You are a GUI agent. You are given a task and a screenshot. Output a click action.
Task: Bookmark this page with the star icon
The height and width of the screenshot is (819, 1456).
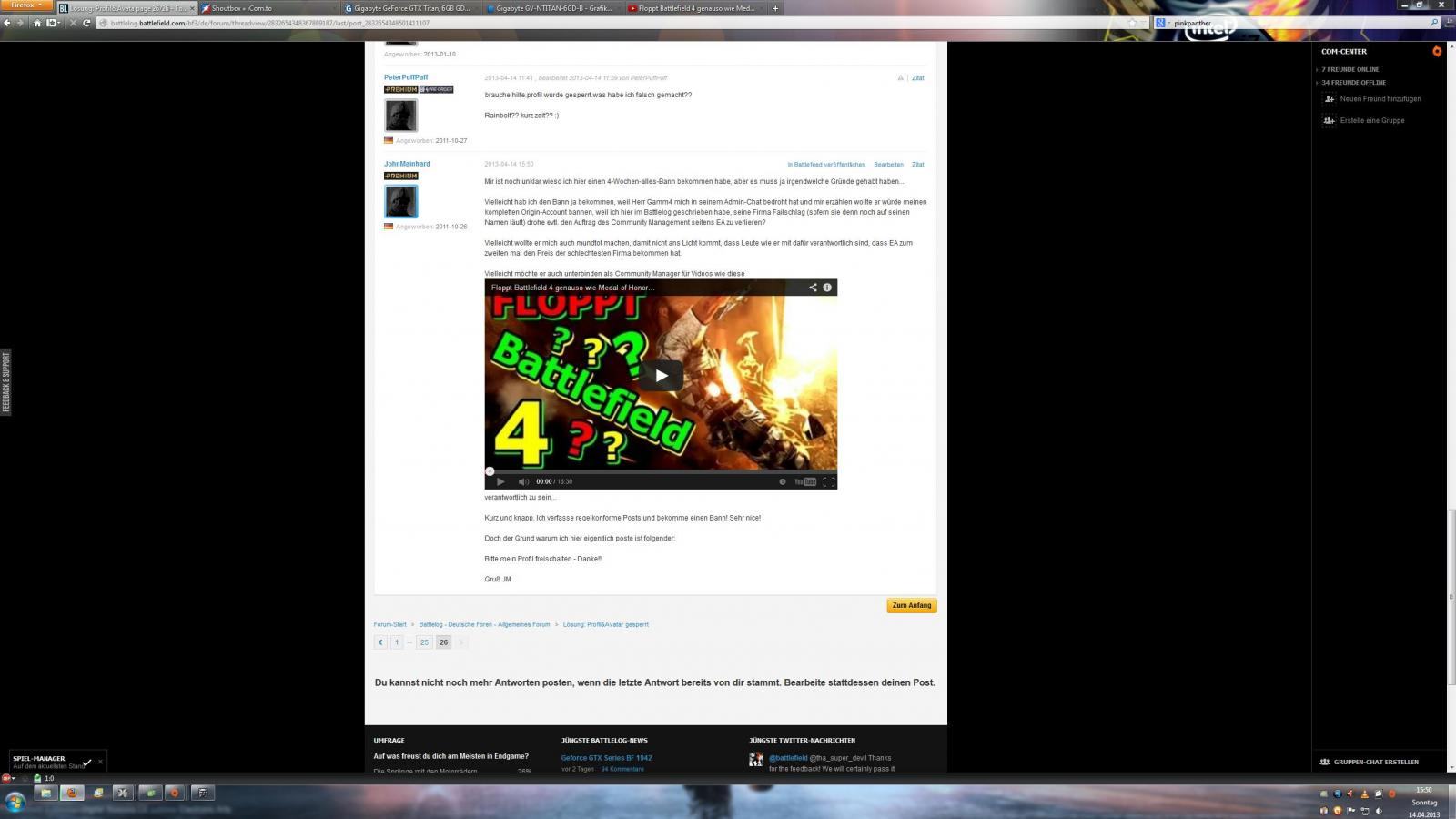[x=1131, y=23]
